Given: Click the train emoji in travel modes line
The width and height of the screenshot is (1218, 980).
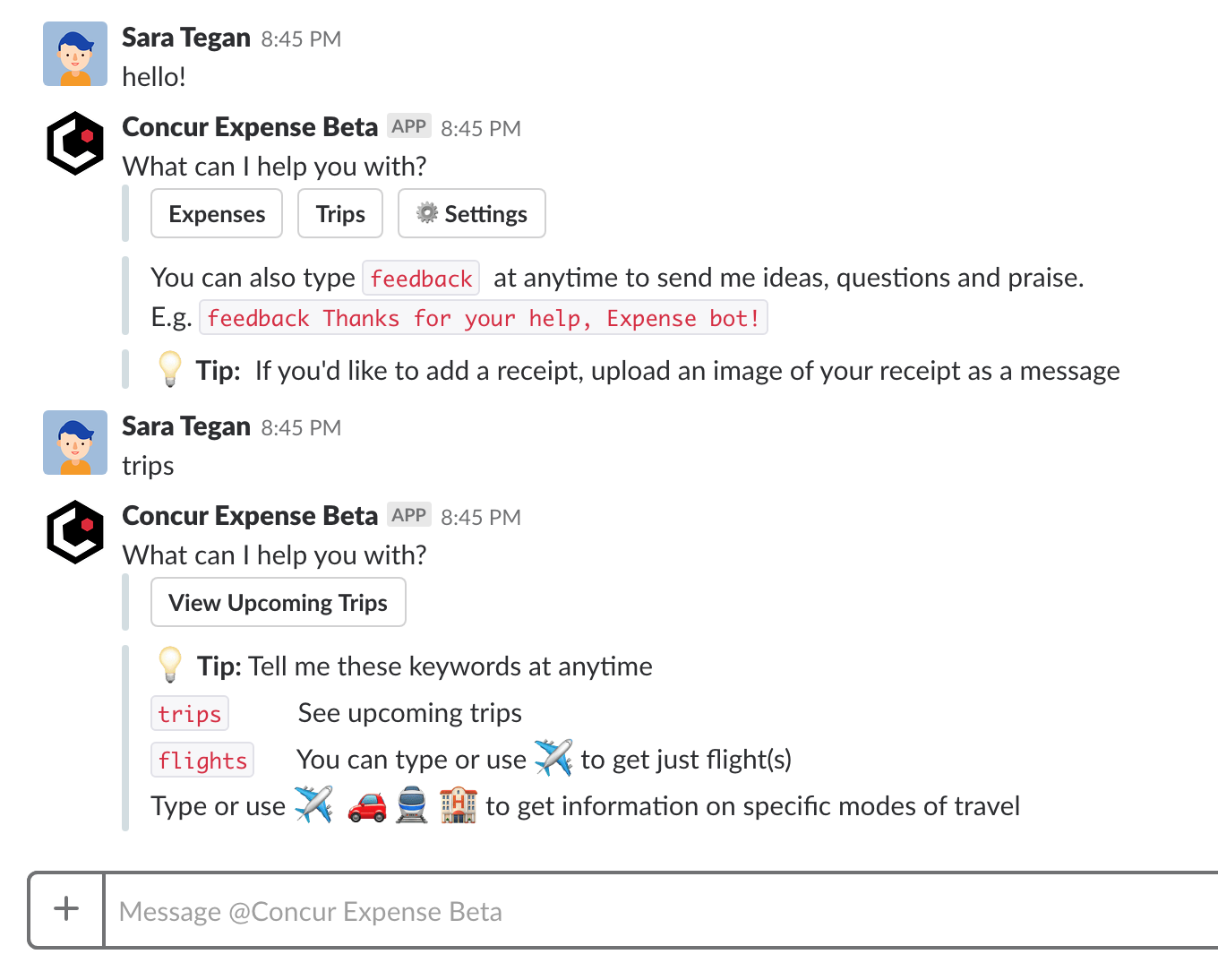Looking at the screenshot, I should click(412, 805).
